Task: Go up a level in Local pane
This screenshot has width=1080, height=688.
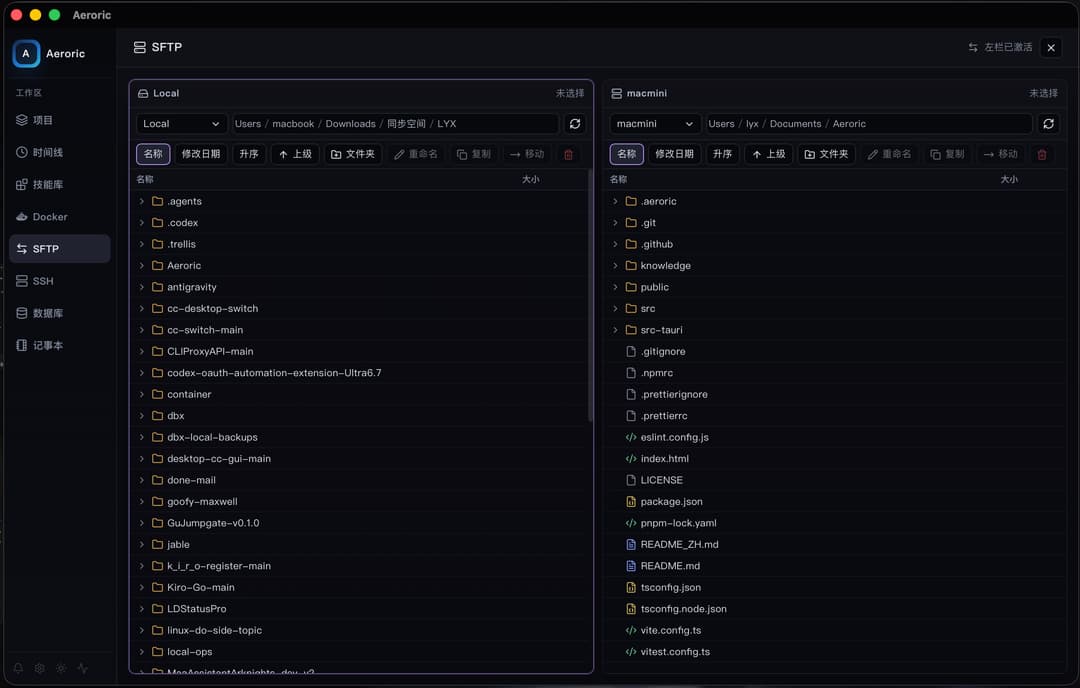Action: (x=295, y=154)
